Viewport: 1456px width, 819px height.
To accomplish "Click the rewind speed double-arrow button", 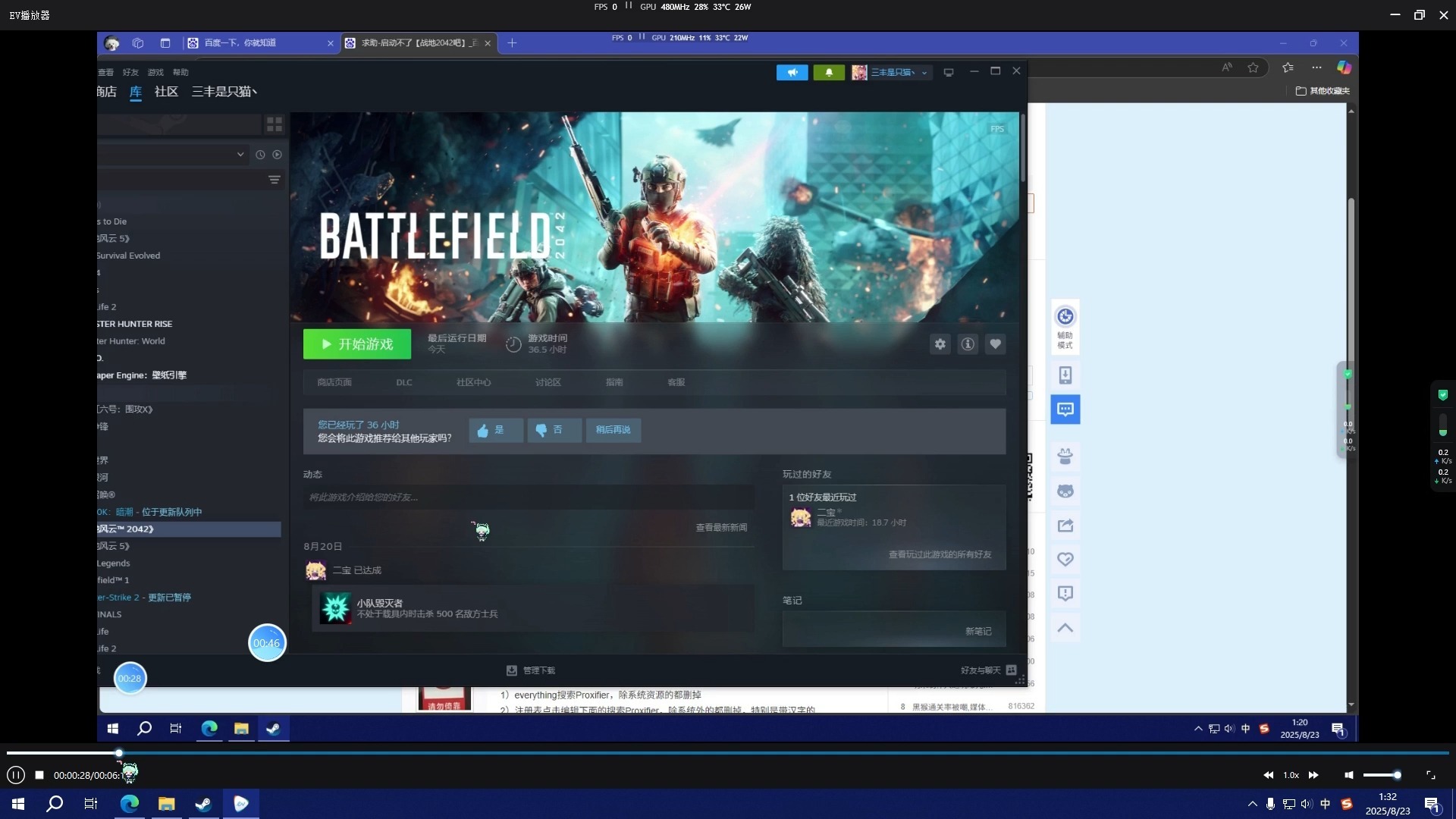I will [x=1268, y=775].
